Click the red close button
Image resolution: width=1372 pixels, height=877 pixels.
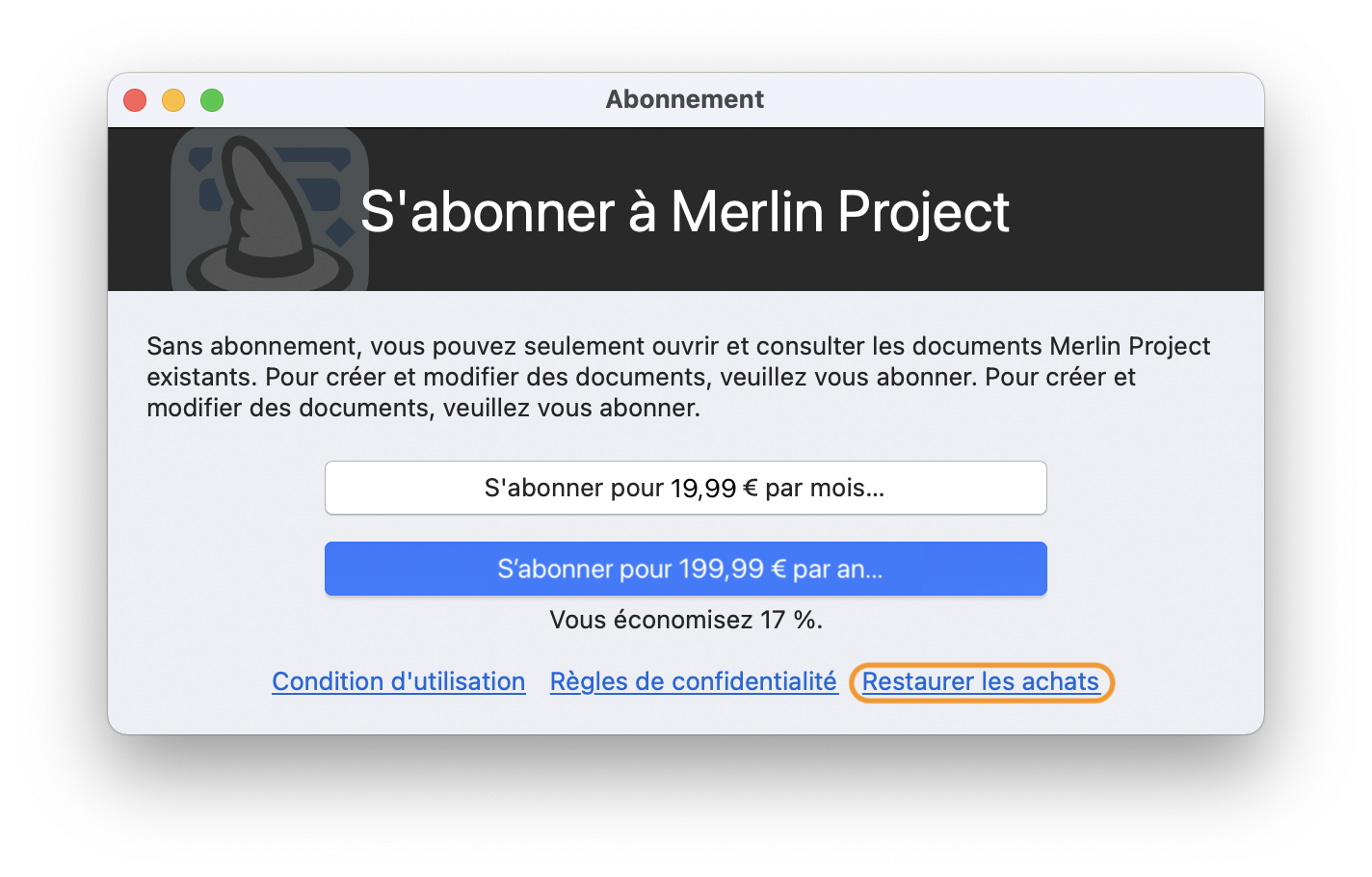point(134,99)
